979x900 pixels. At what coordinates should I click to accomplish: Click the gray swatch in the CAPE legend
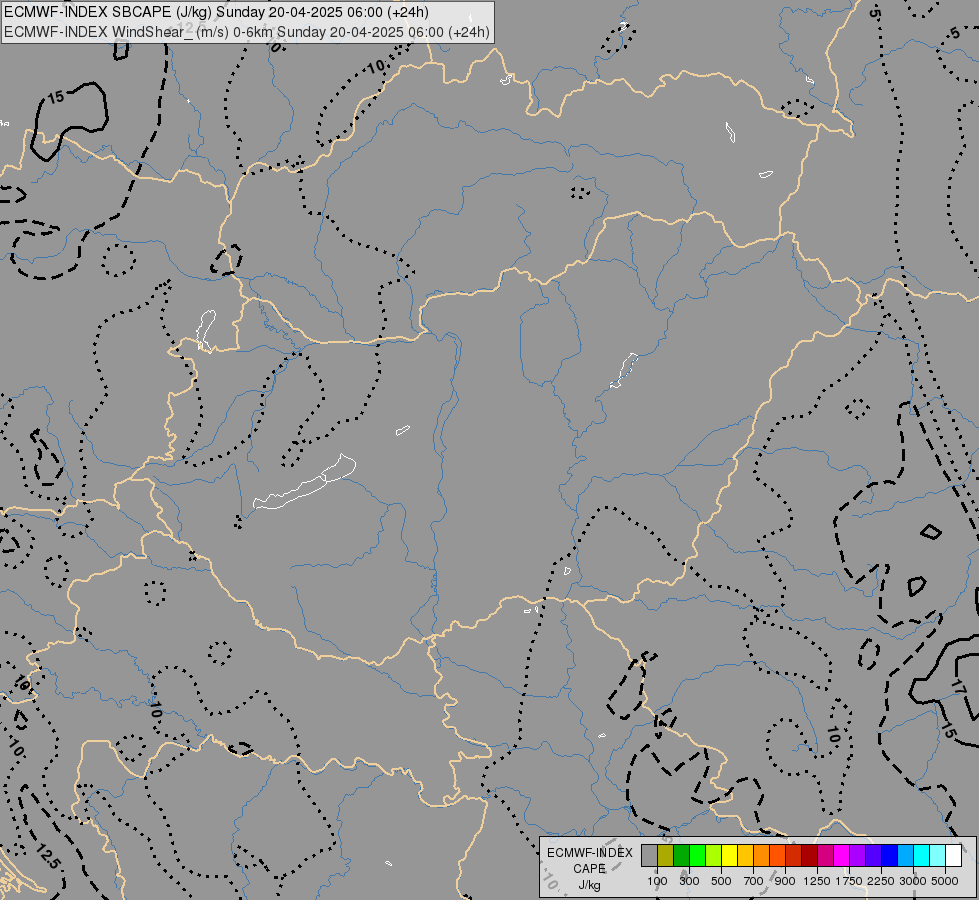(649, 855)
